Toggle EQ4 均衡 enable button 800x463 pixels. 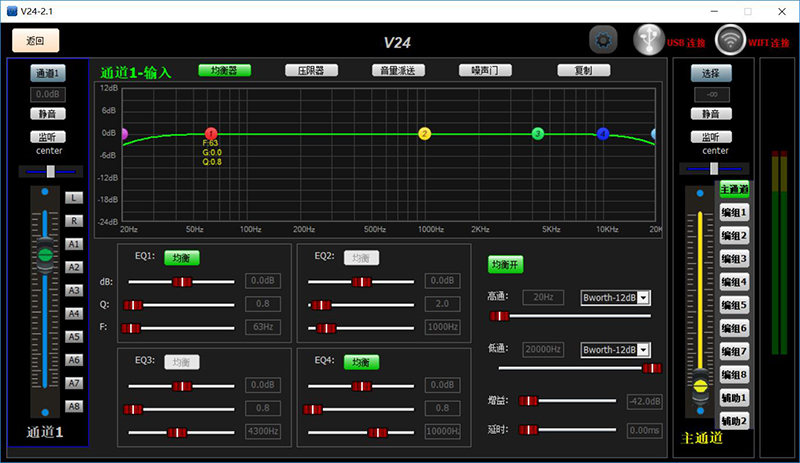tap(361, 362)
